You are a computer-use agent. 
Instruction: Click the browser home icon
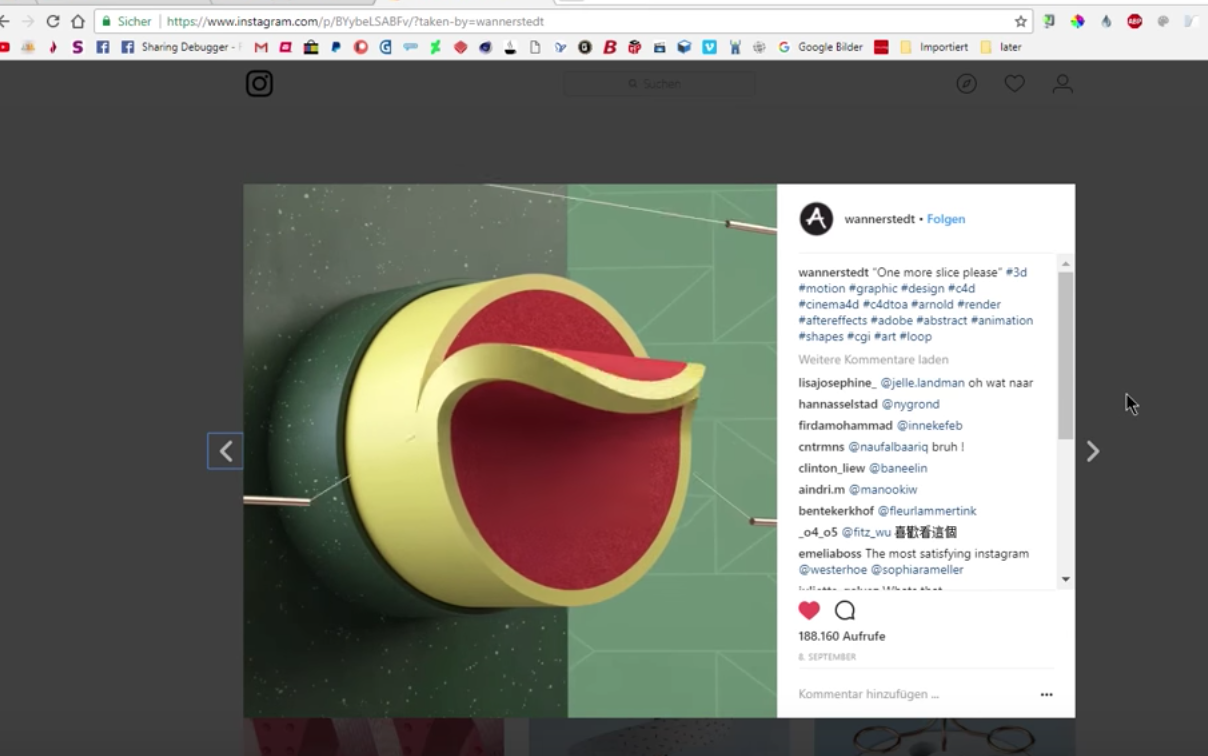[78, 21]
